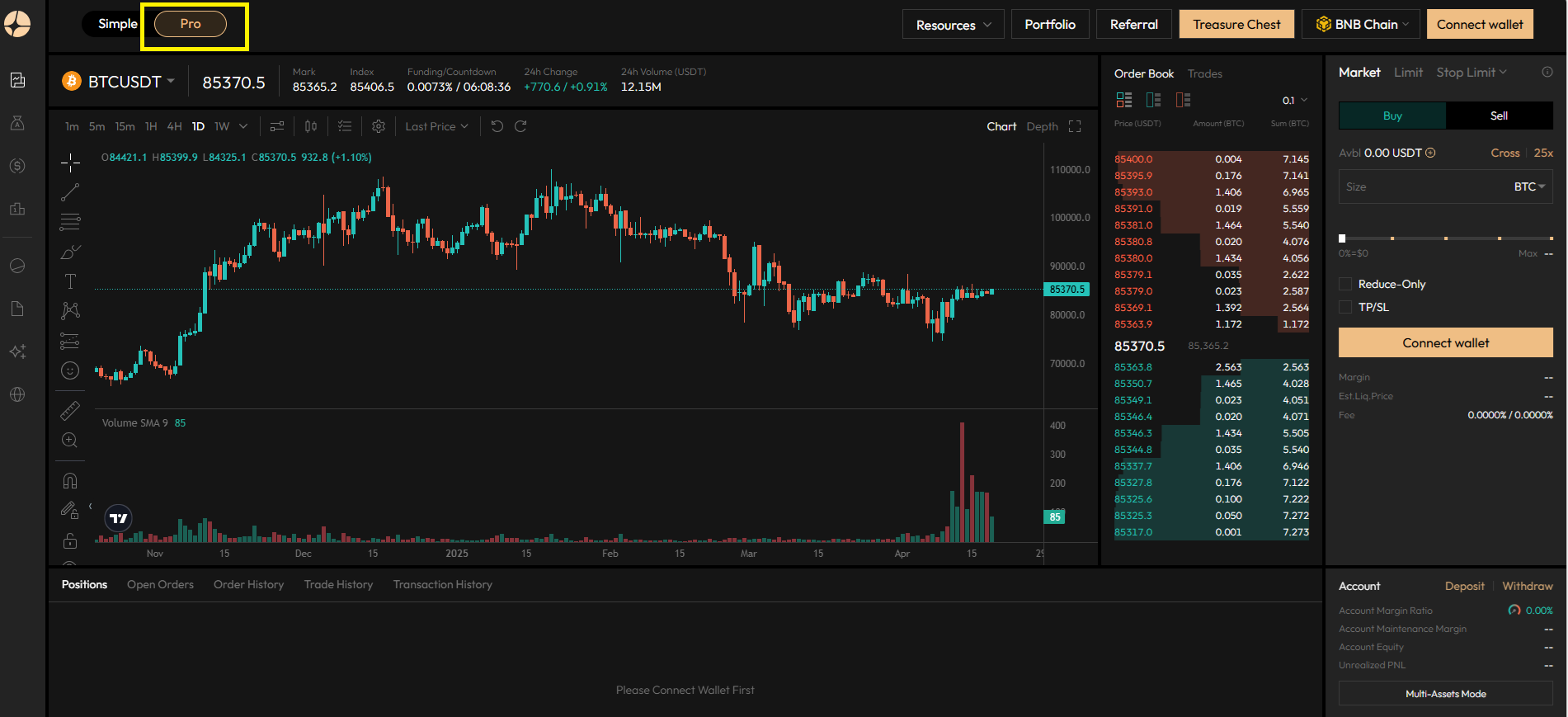Expand chart to fullscreen
This screenshot has width=1568, height=717.
point(1075,126)
